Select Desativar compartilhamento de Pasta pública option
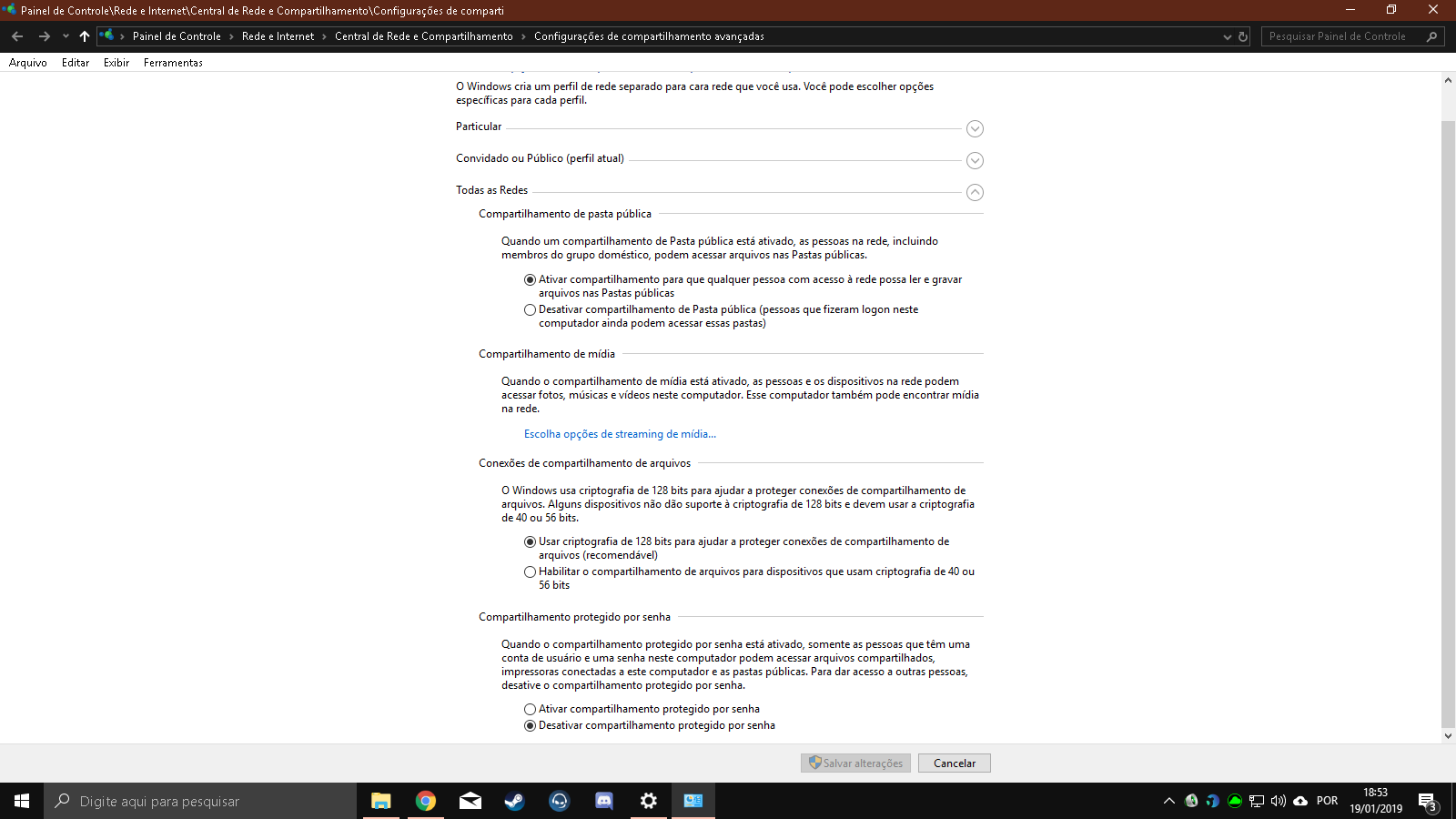The width and height of the screenshot is (1456, 819). [x=530, y=310]
